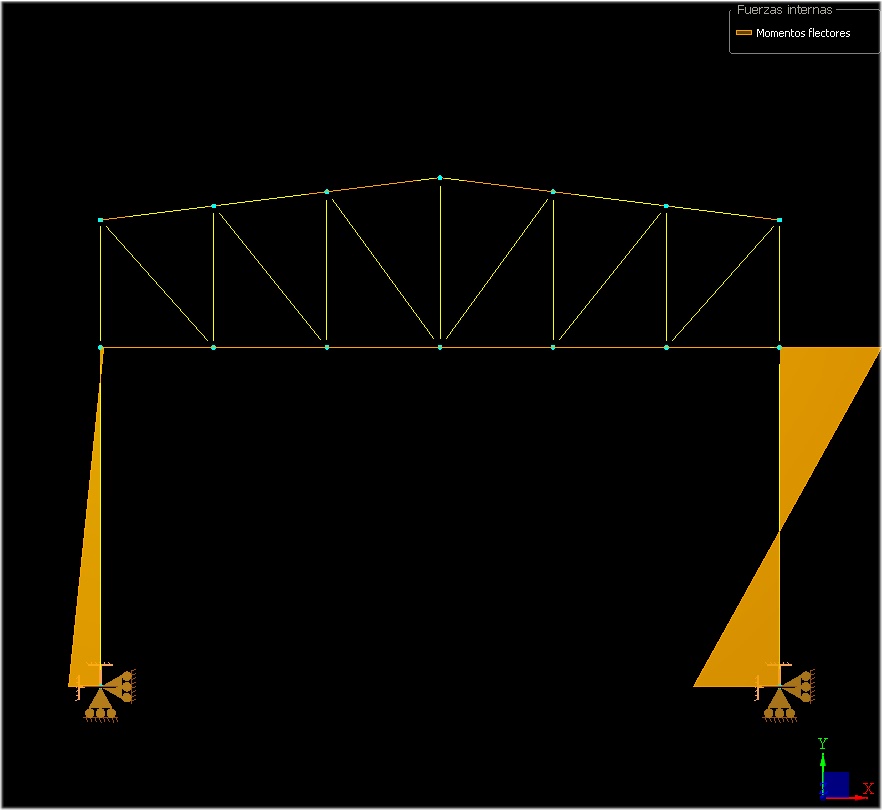Click the XY axis orientation indicator

(x=844, y=771)
